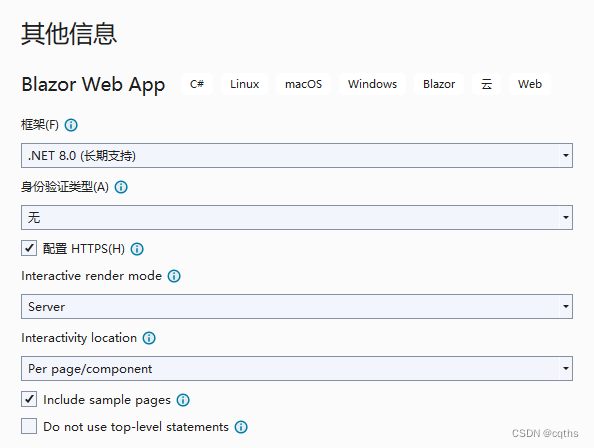
Task: Click info icon for top-level statements option
Action: pos(241,427)
